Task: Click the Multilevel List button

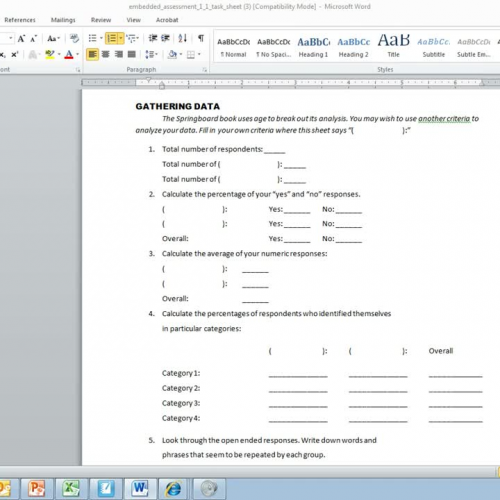Action: pos(132,38)
